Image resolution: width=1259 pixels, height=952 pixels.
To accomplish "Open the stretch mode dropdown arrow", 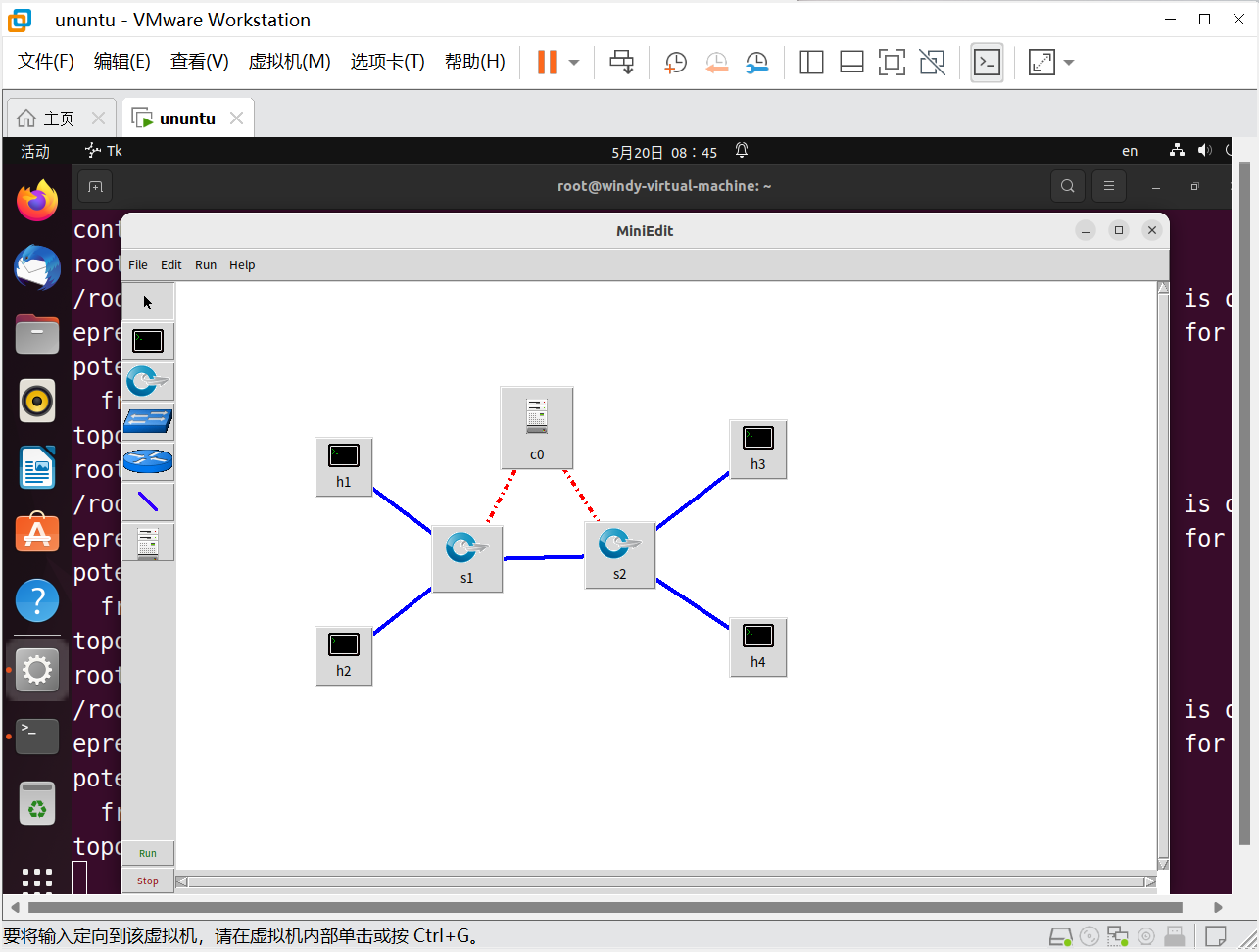I will pyautogui.click(x=1068, y=62).
